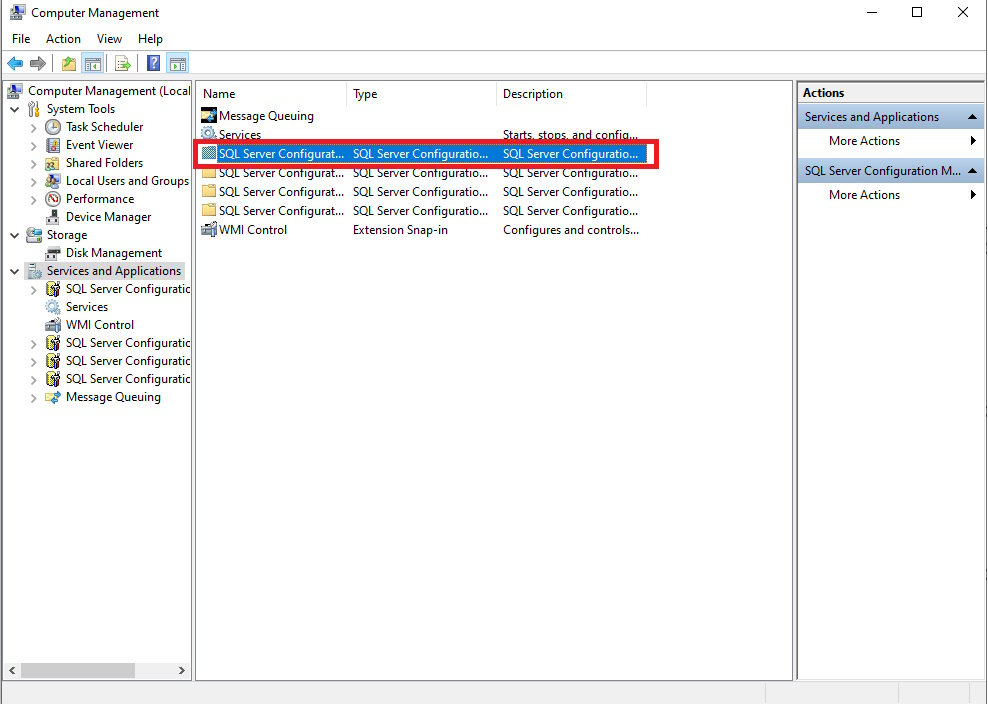Select the Event Viewer icon in tree
This screenshot has width=988, height=709.
pos(53,145)
